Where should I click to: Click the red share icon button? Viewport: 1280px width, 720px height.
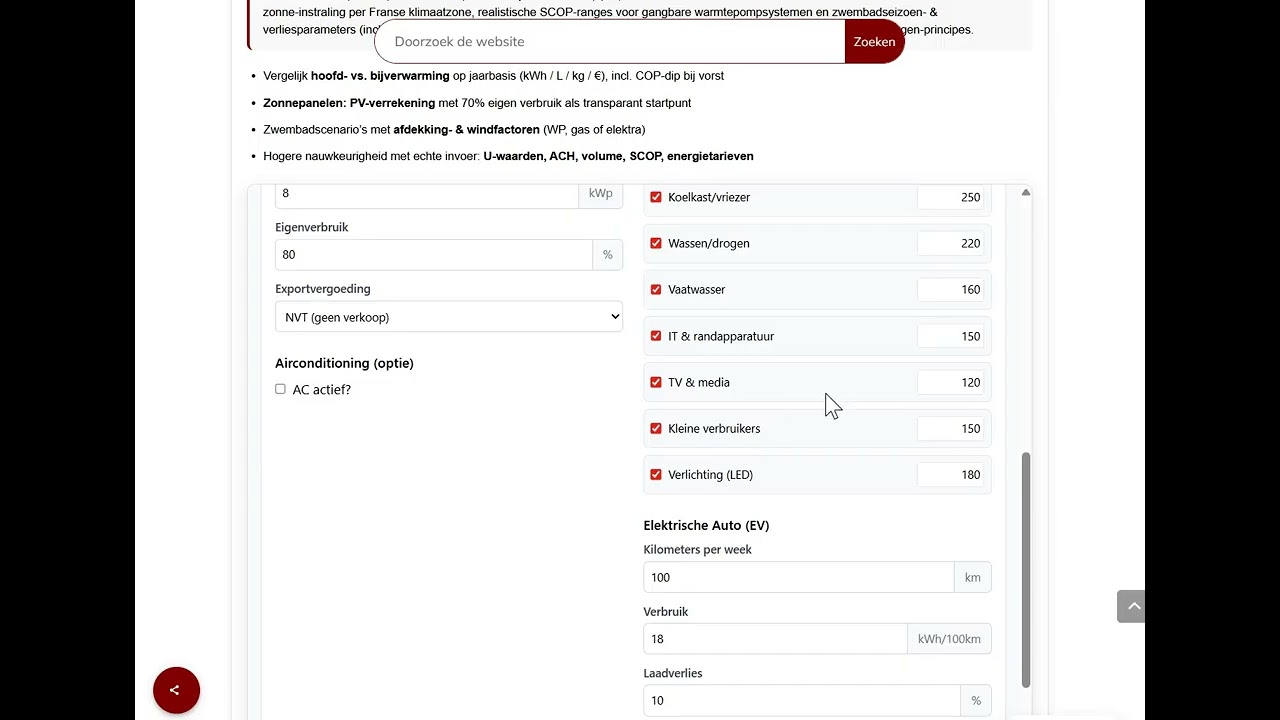(176, 690)
